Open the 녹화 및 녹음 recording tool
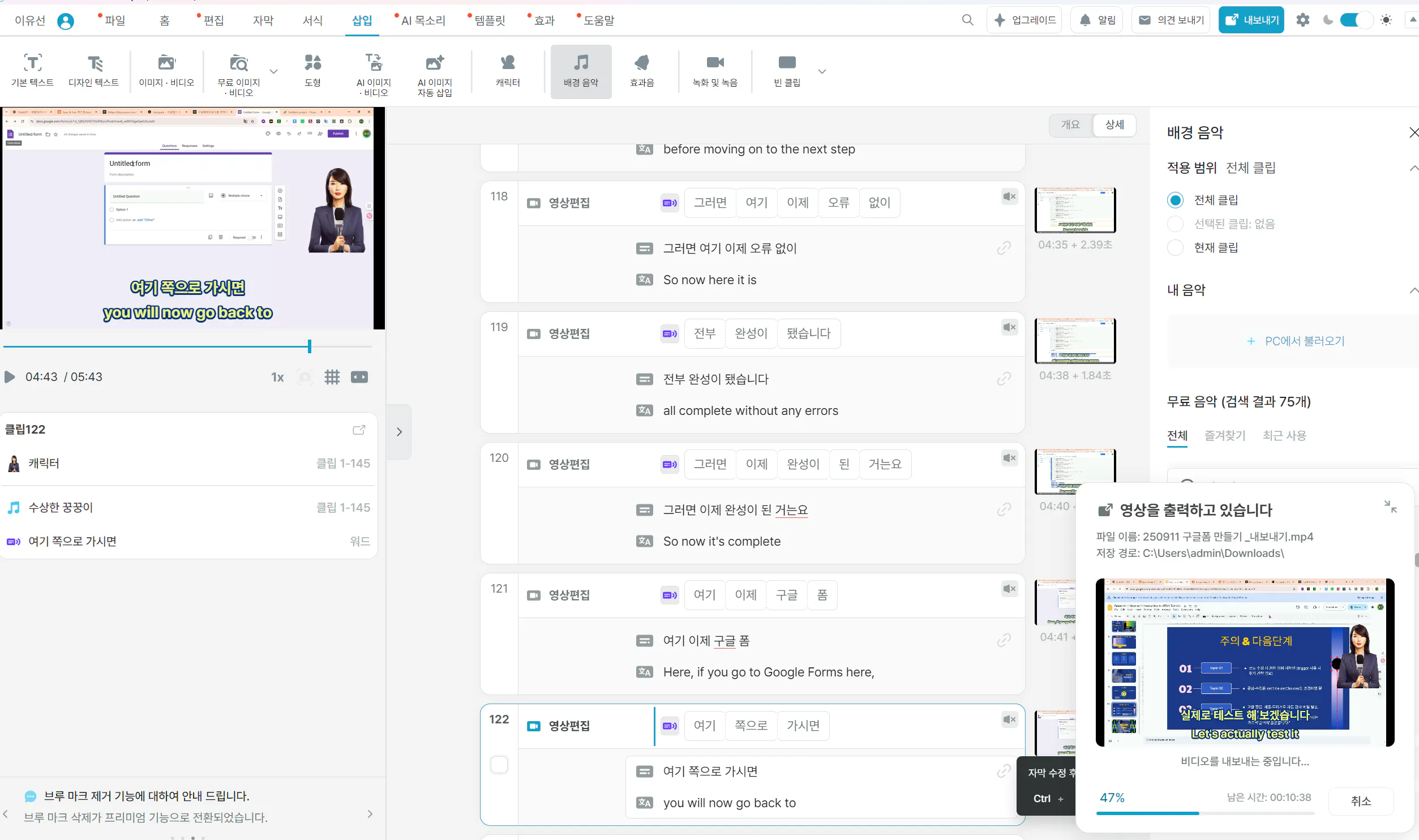This screenshot has width=1419, height=840. pos(715,70)
